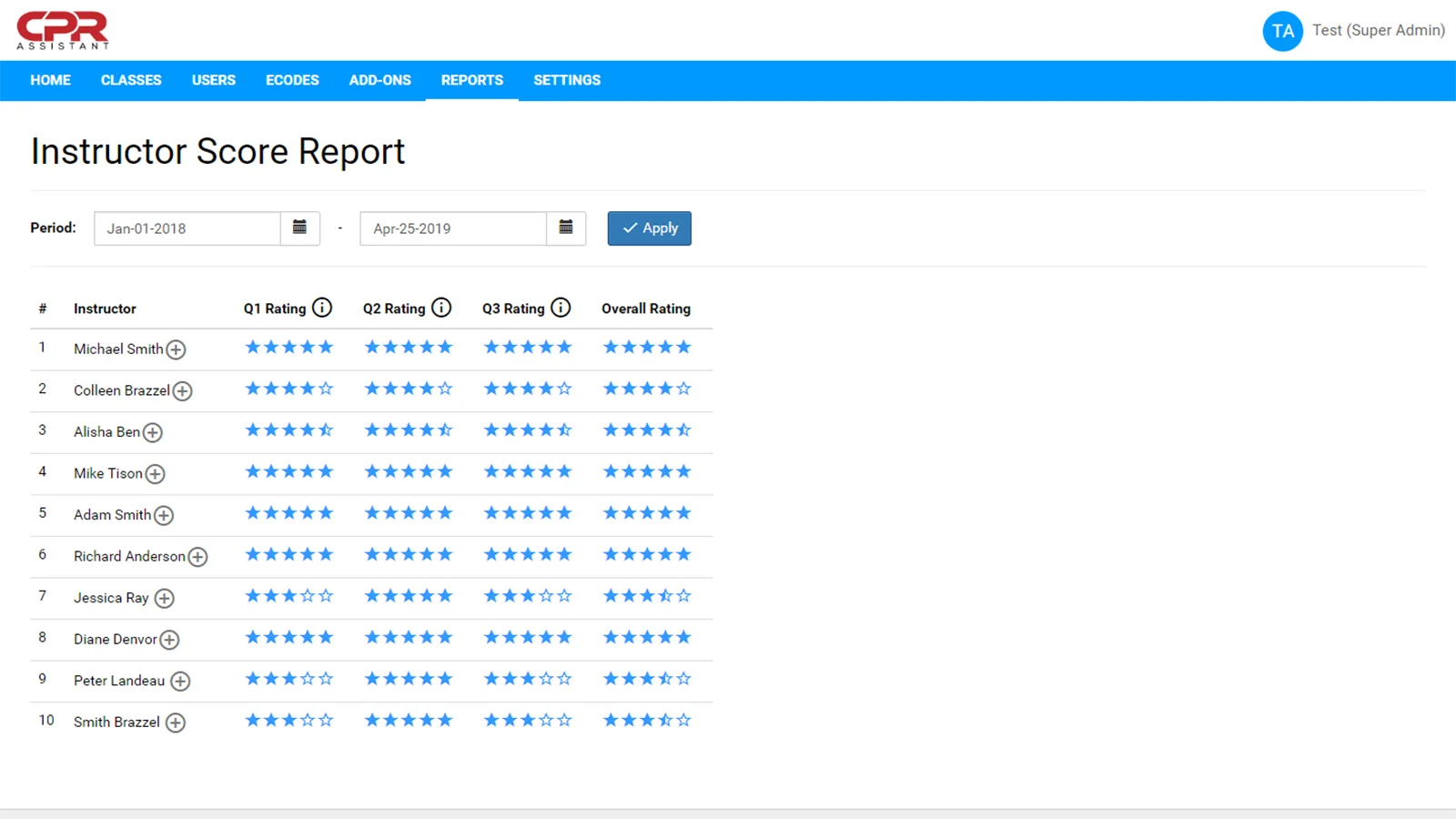Click the TA user avatar
The height and width of the screenshot is (819, 1456).
(1282, 31)
